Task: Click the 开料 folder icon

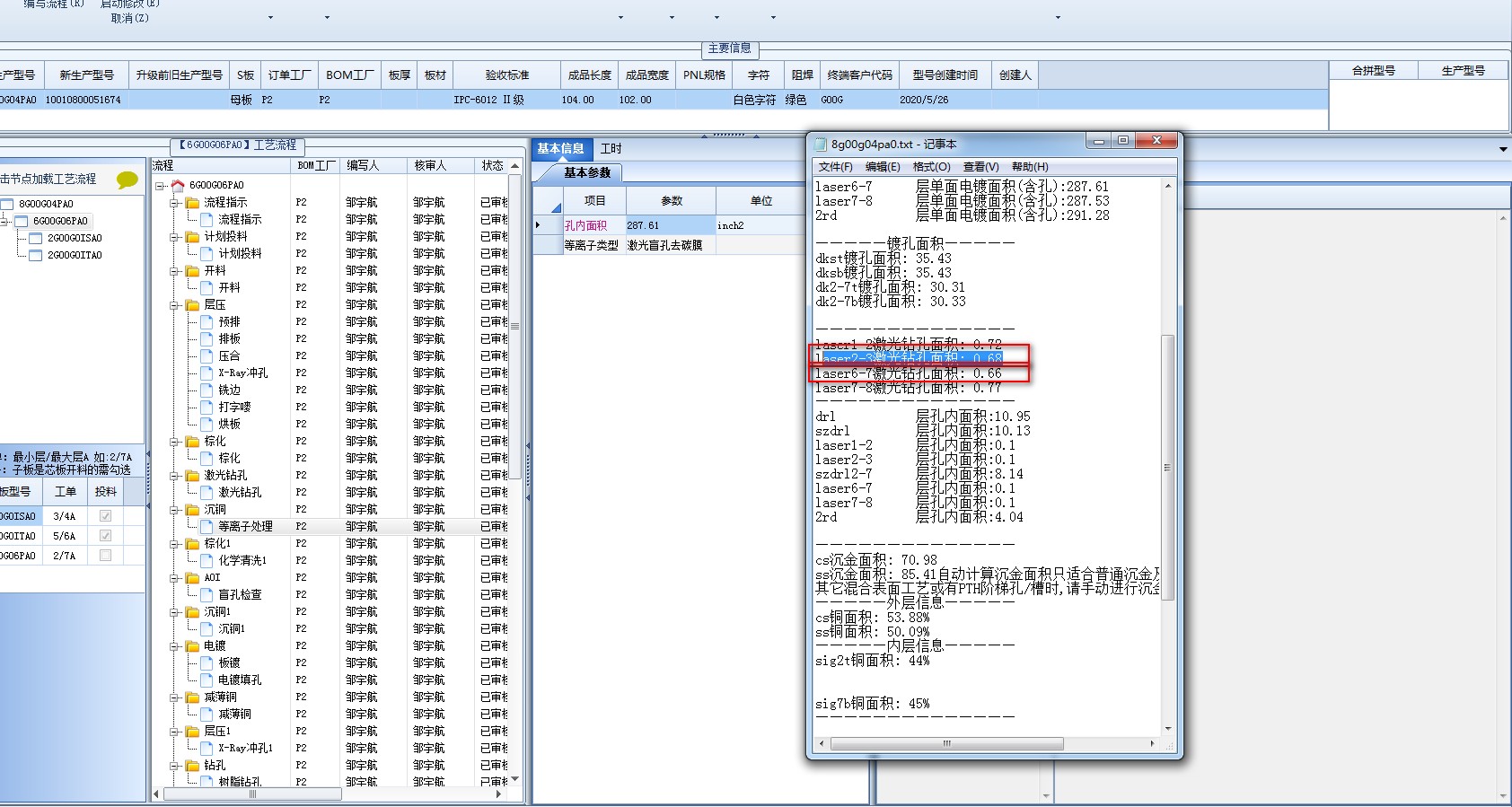Action: [x=192, y=271]
